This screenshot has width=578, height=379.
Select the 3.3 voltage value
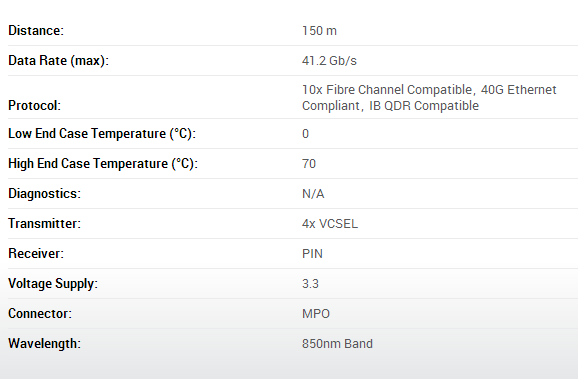point(310,284)
